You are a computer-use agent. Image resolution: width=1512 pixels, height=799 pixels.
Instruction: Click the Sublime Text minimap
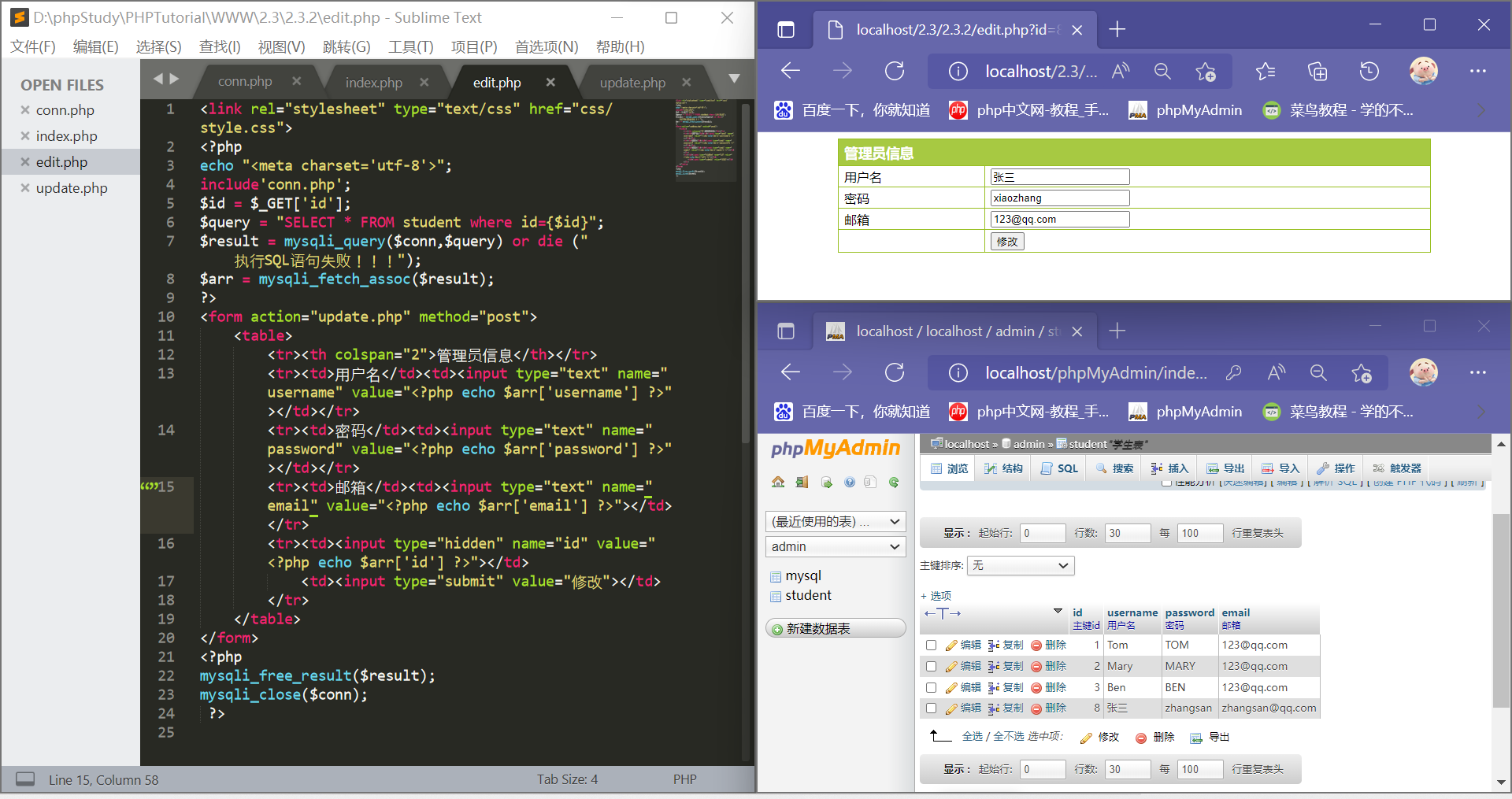point(706,140)
